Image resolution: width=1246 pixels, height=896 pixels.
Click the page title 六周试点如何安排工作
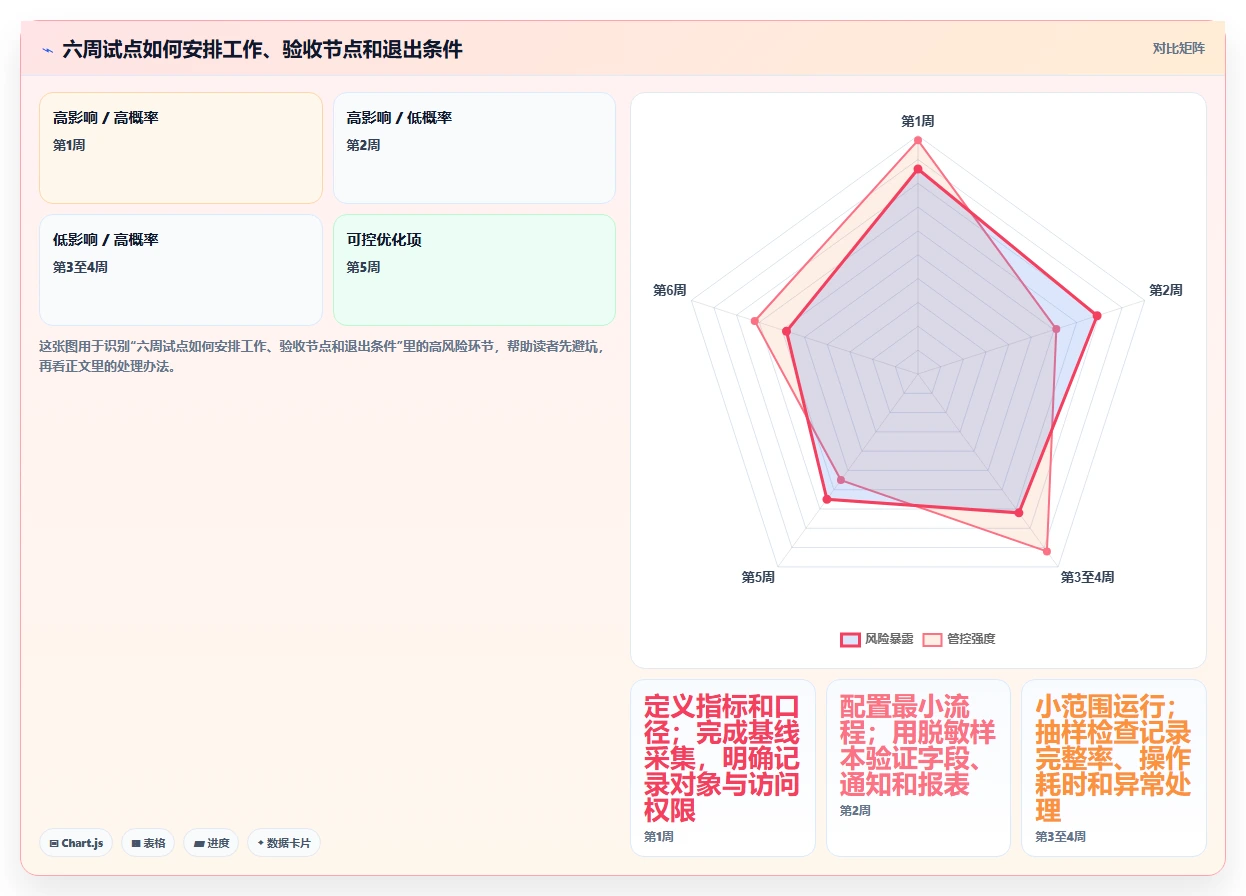pos(263,49)
